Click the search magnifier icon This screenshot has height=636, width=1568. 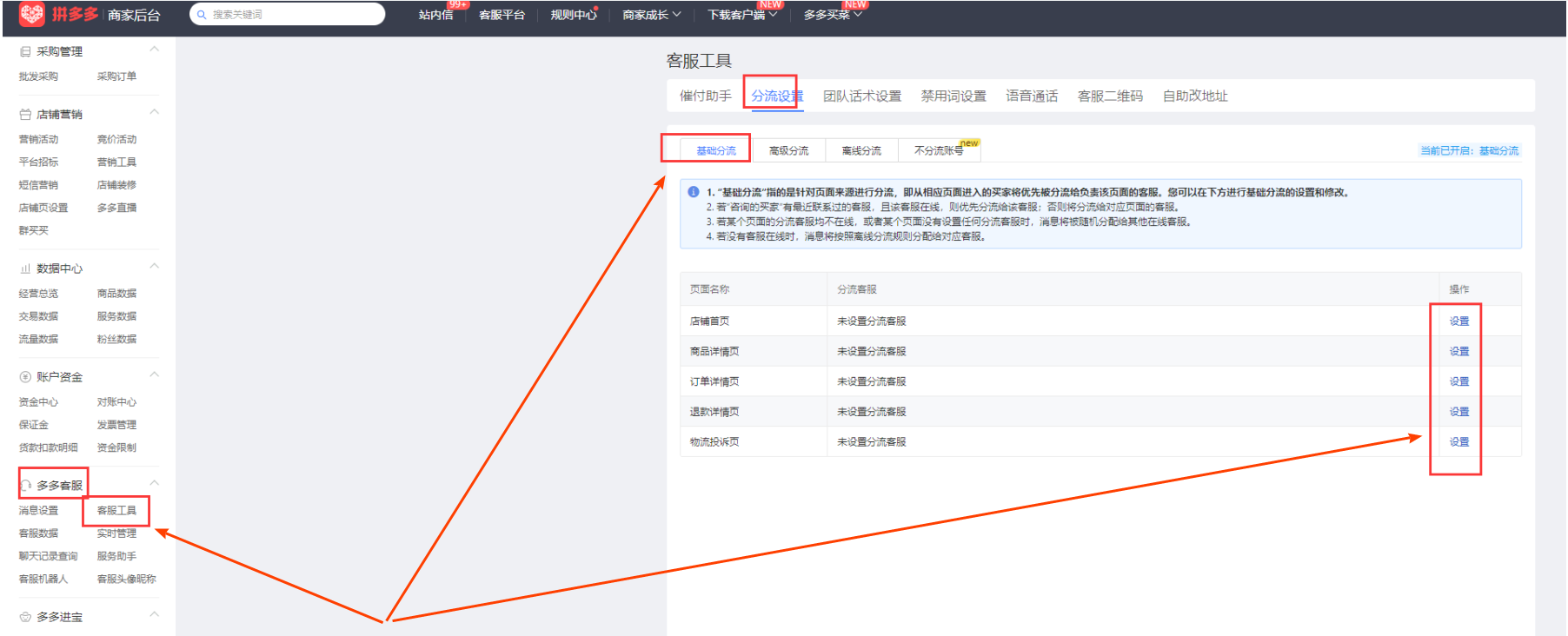coord(202,15)
